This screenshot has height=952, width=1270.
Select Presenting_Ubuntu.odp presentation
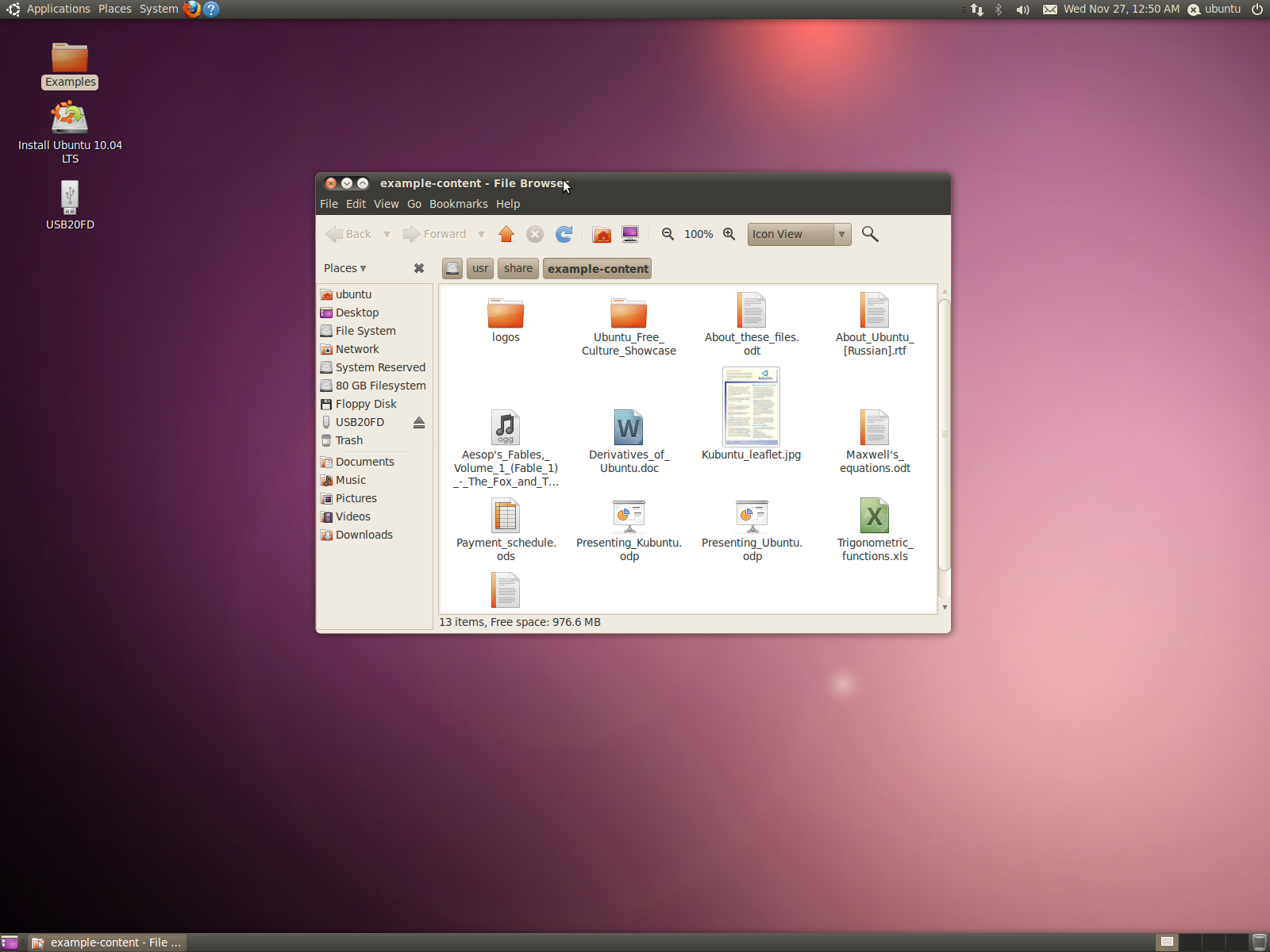coord(752,516)
